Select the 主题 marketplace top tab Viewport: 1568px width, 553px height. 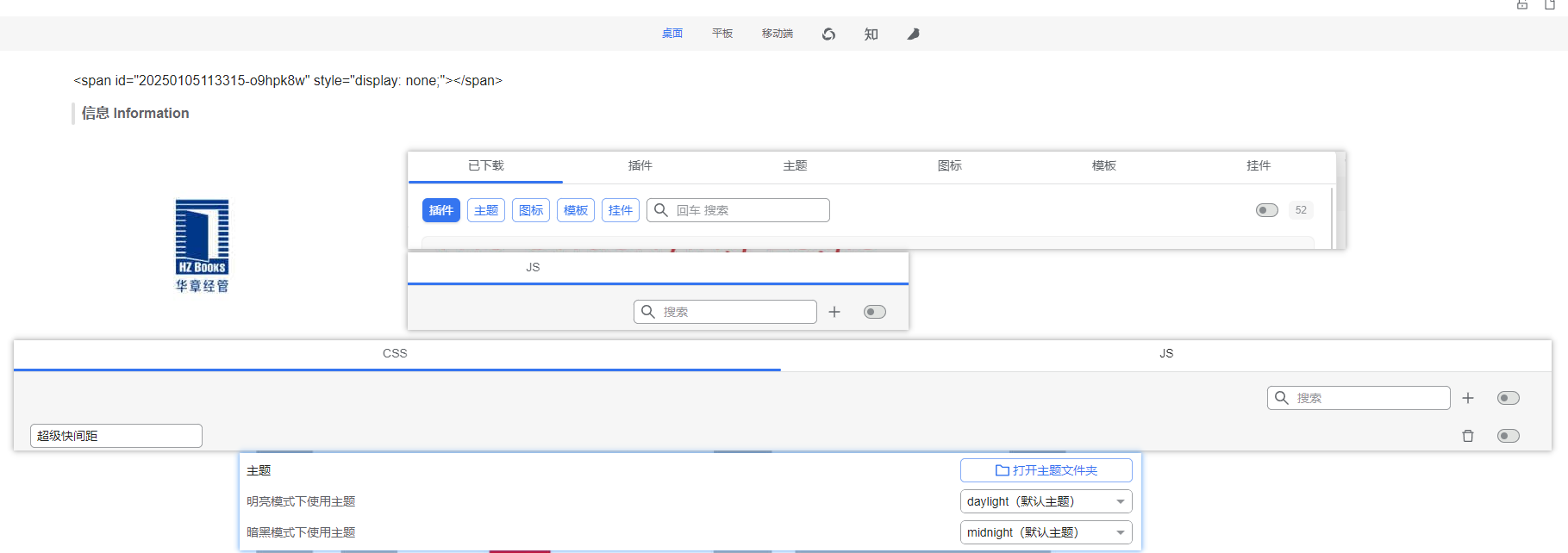(795, 165)
